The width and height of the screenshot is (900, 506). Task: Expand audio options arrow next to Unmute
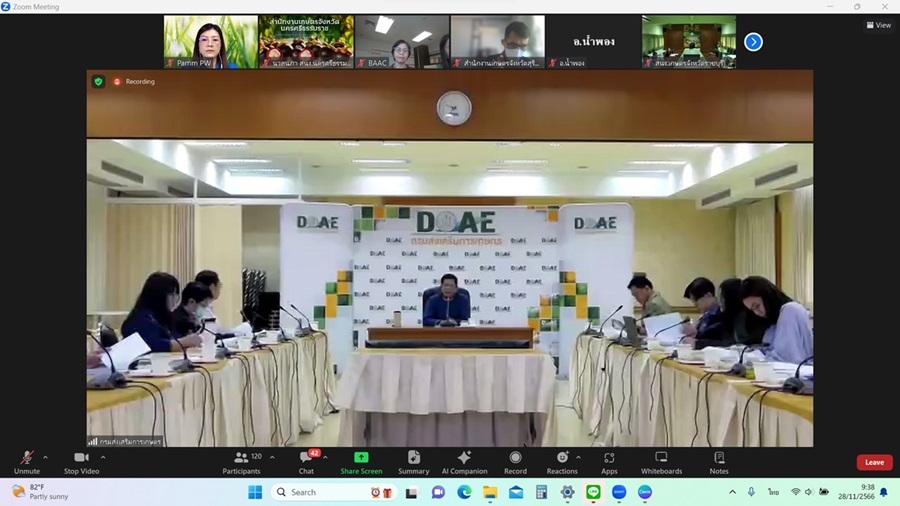click(x=45, y=457)
